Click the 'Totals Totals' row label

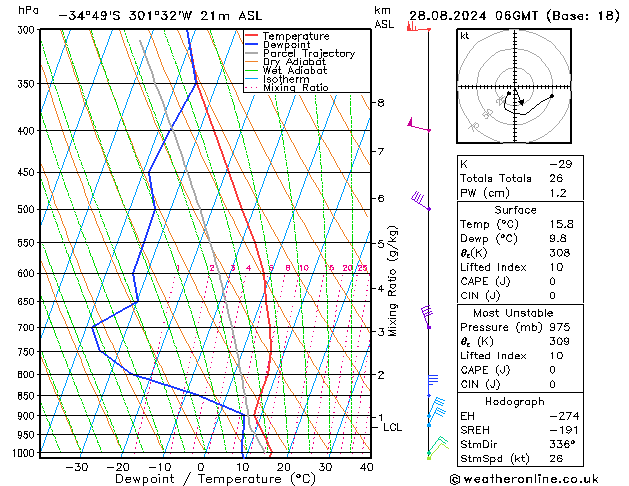tap(496, 178)
